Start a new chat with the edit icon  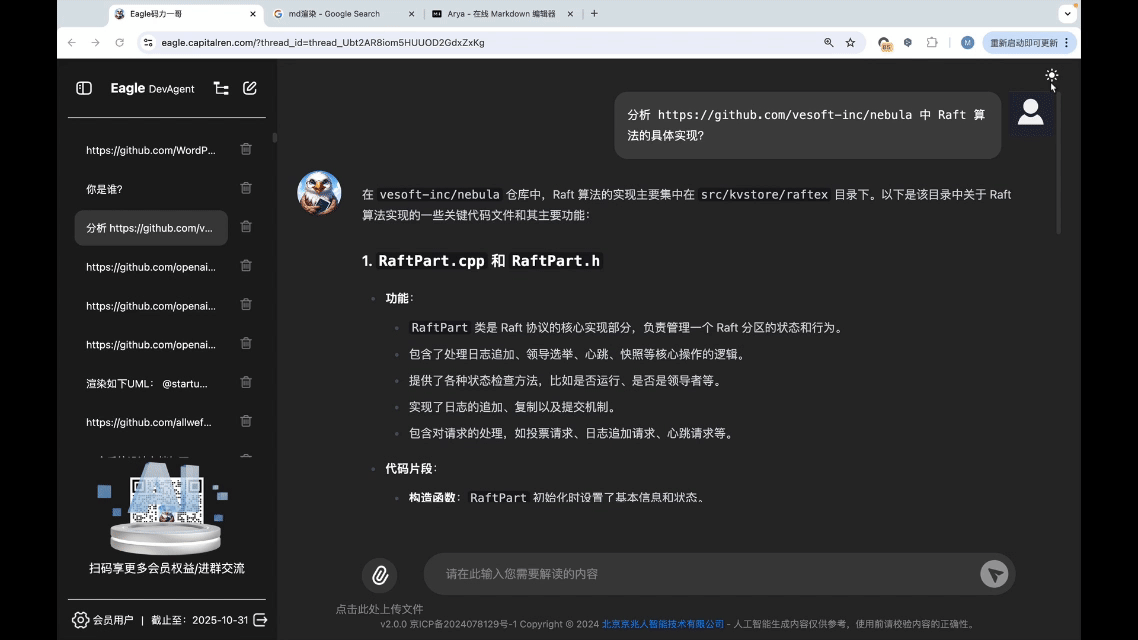click(x=250, y=88)
